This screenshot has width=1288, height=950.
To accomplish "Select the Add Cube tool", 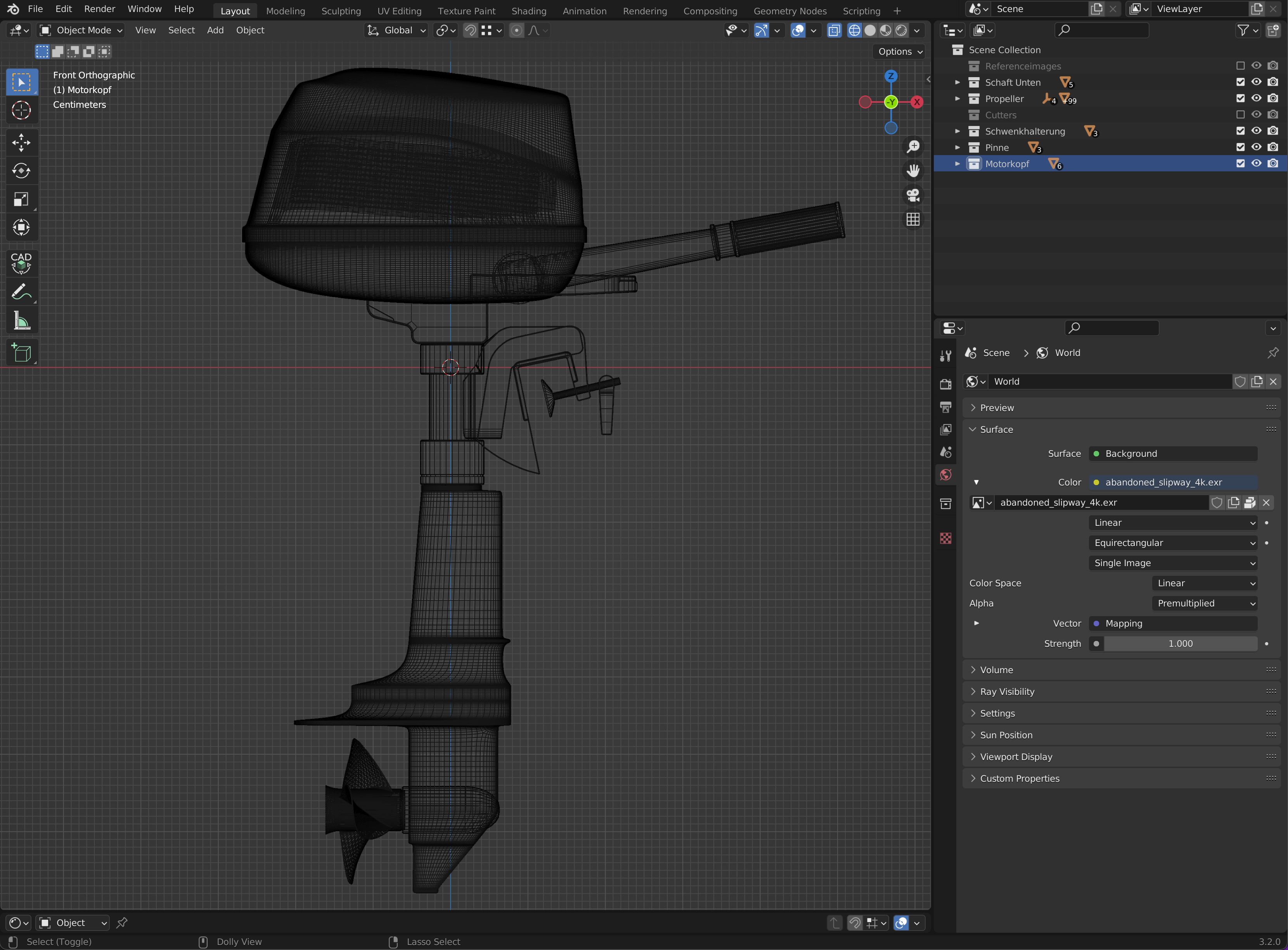I will [21, 352].
